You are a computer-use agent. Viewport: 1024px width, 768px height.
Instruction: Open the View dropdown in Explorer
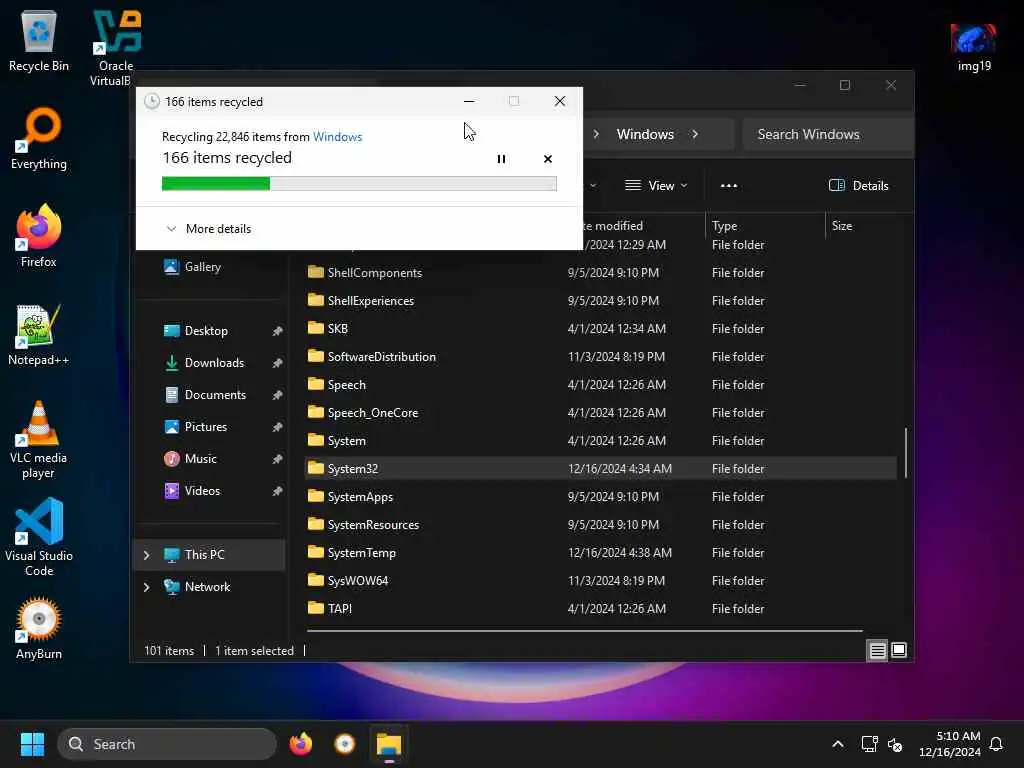click(656, 185)
